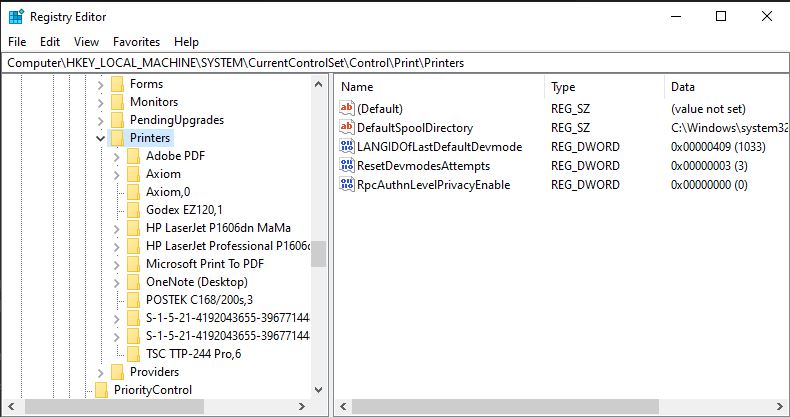Click the Registry Editor app icon in title bar
This screenshot has height=417, width=790.
click(x=16, y=17)
